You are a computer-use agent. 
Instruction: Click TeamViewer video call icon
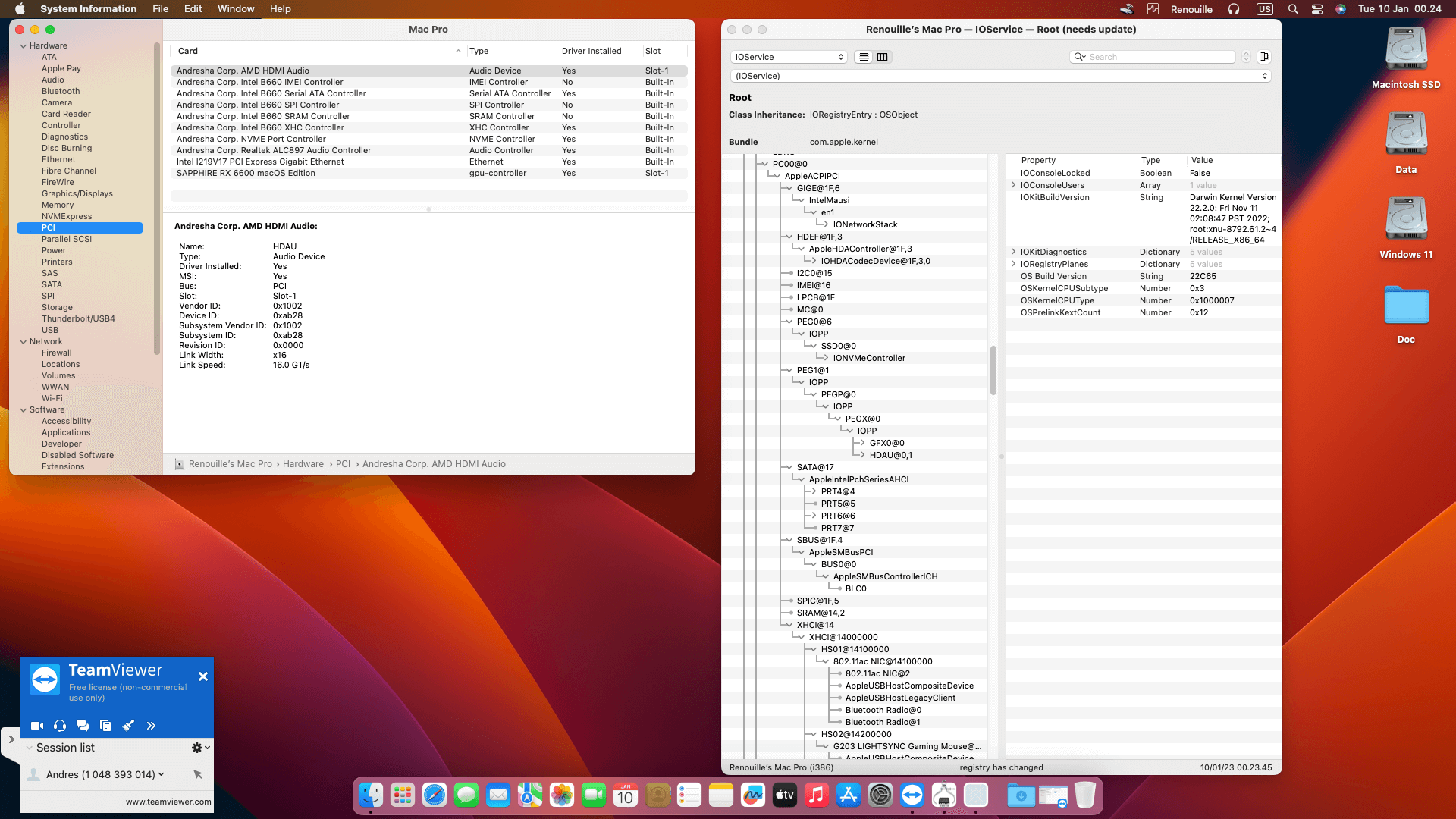click(37, 726)
